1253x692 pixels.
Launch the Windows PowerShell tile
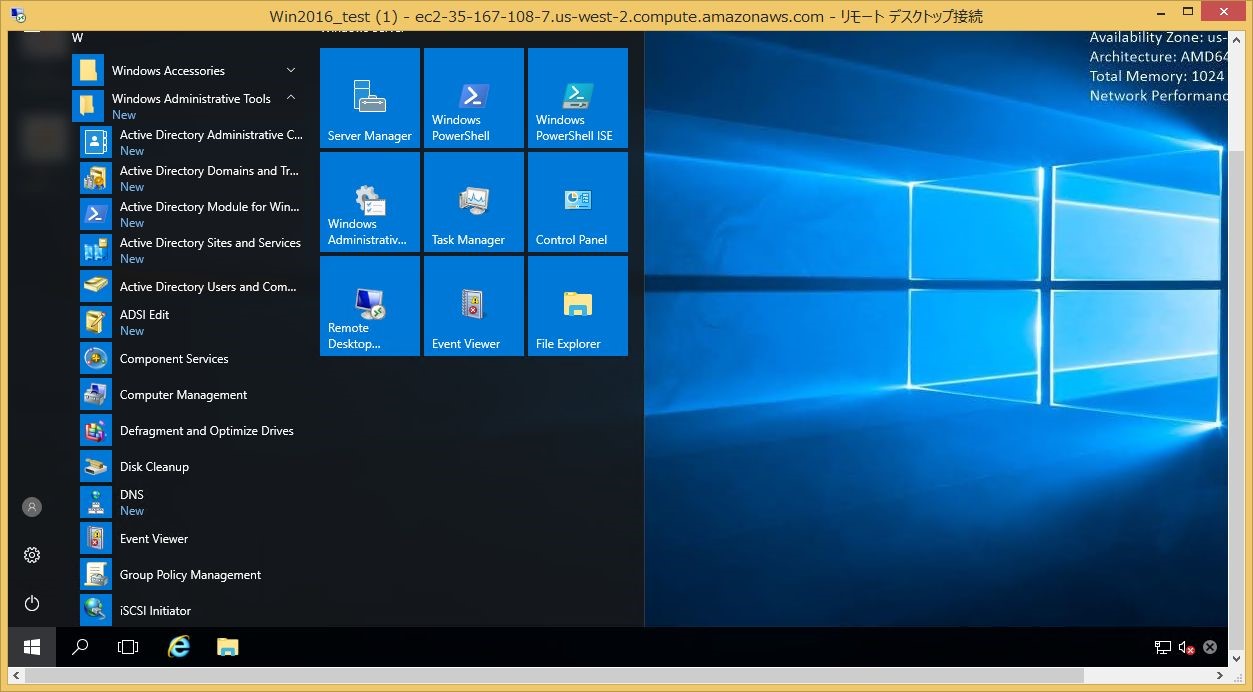[x=474, y=98]
